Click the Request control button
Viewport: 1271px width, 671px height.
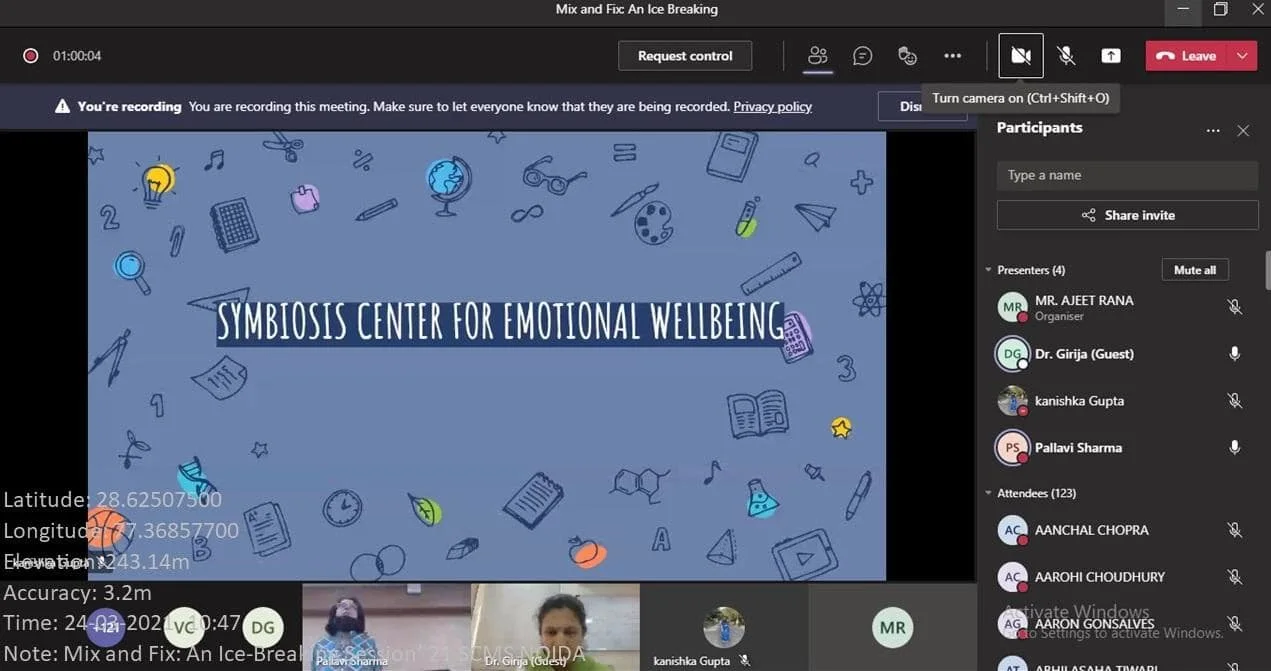685,56
